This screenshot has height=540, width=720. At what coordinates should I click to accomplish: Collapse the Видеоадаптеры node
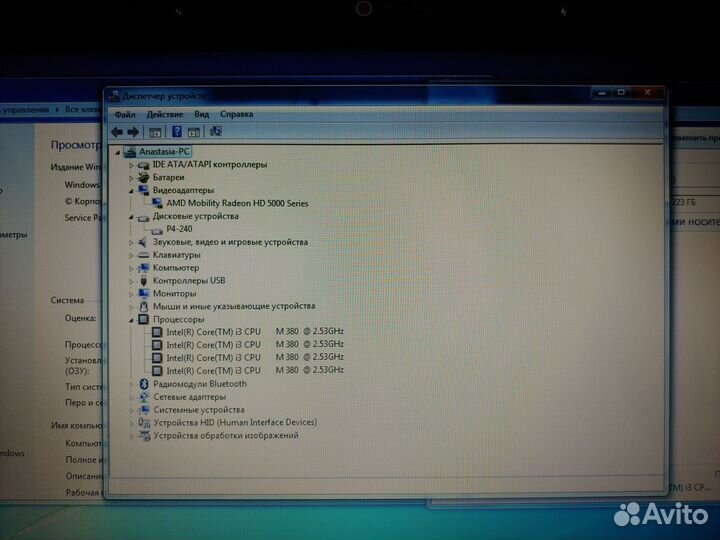(x=131, y=191)
